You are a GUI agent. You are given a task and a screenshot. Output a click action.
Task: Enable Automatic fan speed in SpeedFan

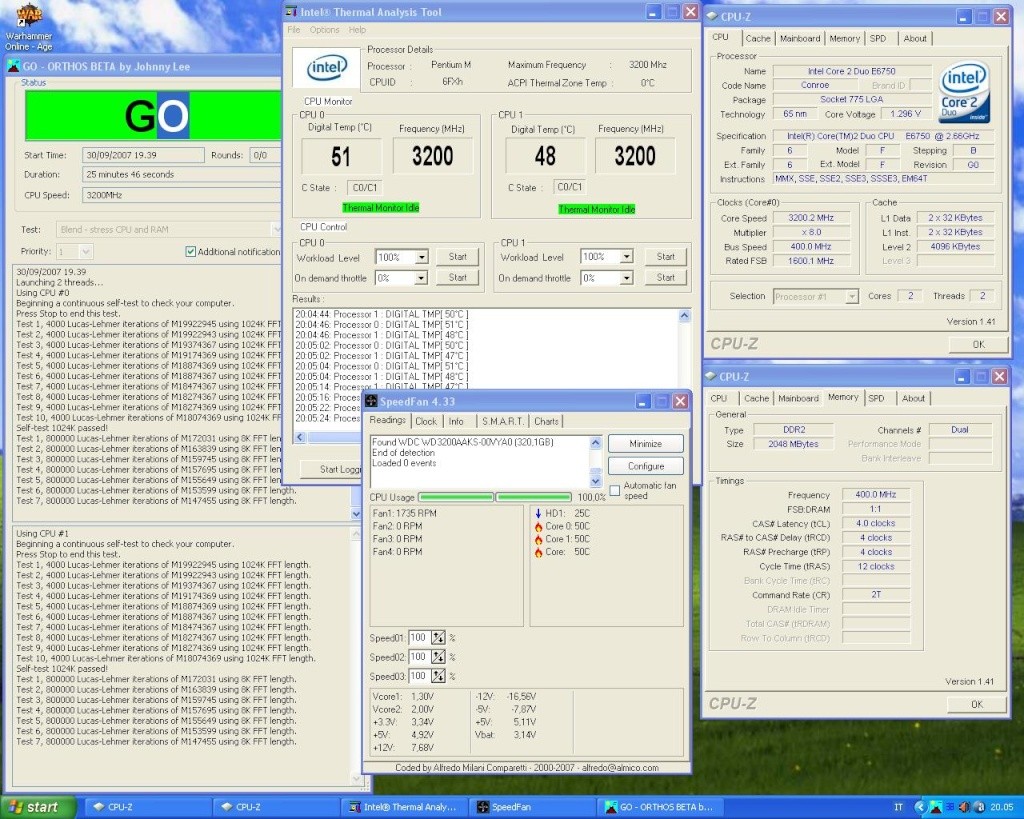[x=615, y=490]
